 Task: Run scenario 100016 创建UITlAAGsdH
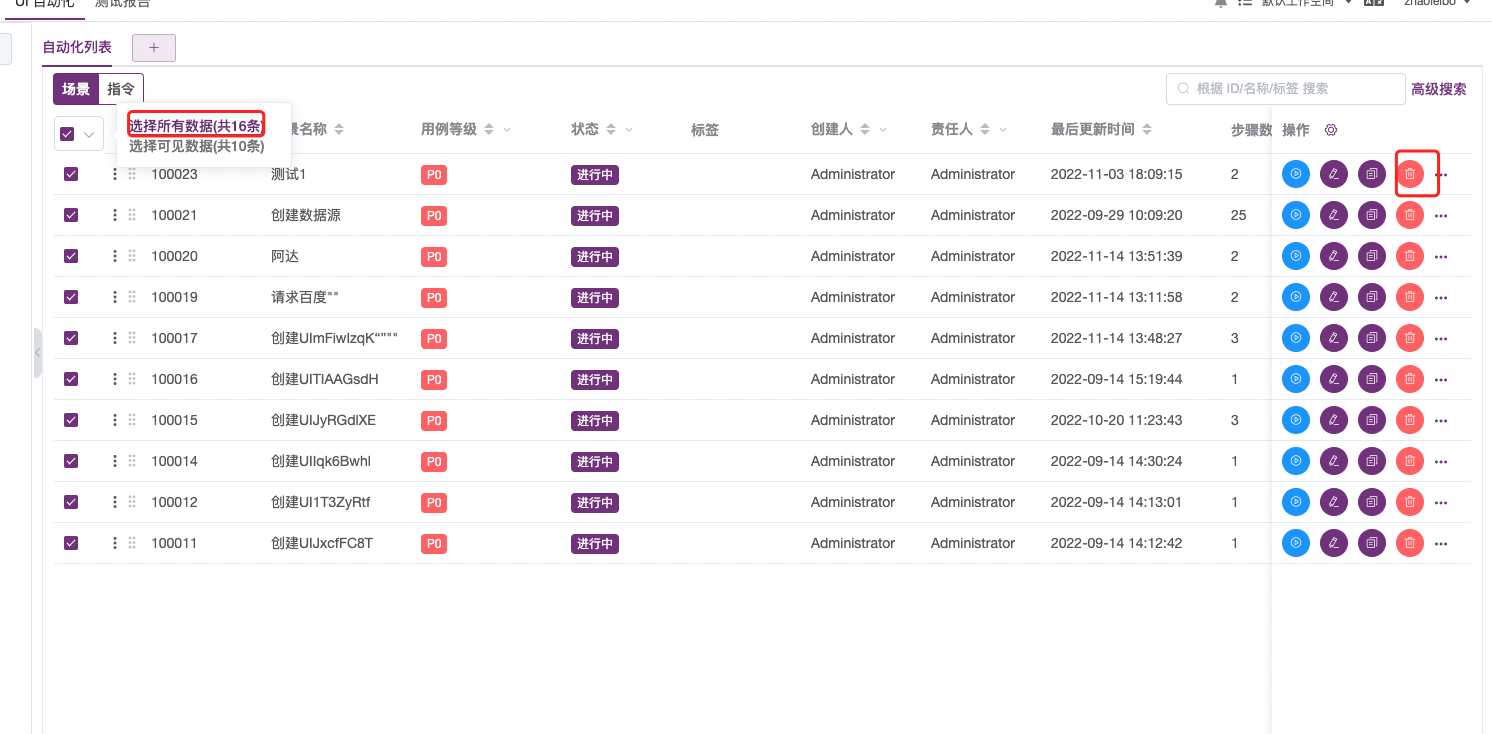coord(1295,379)
